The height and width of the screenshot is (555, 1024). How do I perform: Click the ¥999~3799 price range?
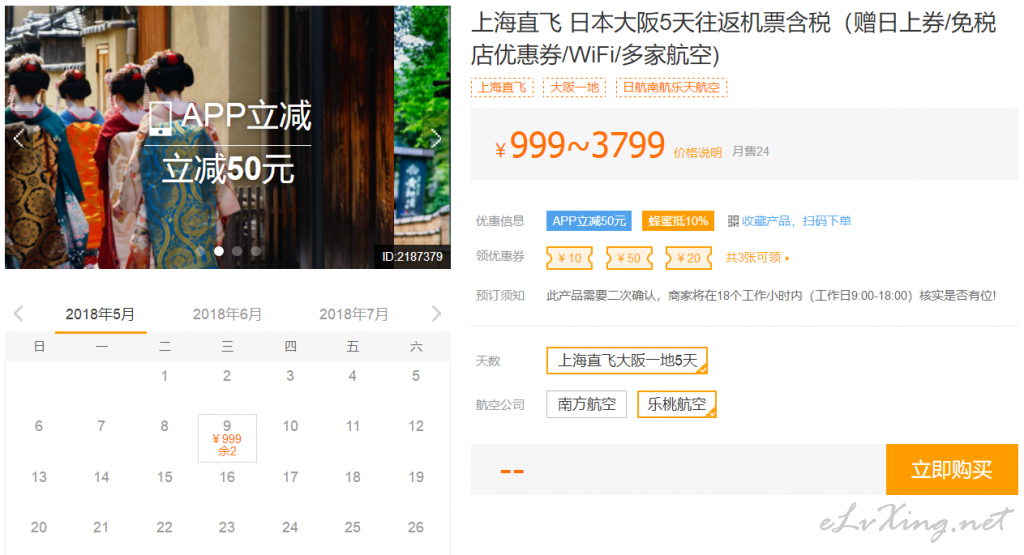pos(579,146)
